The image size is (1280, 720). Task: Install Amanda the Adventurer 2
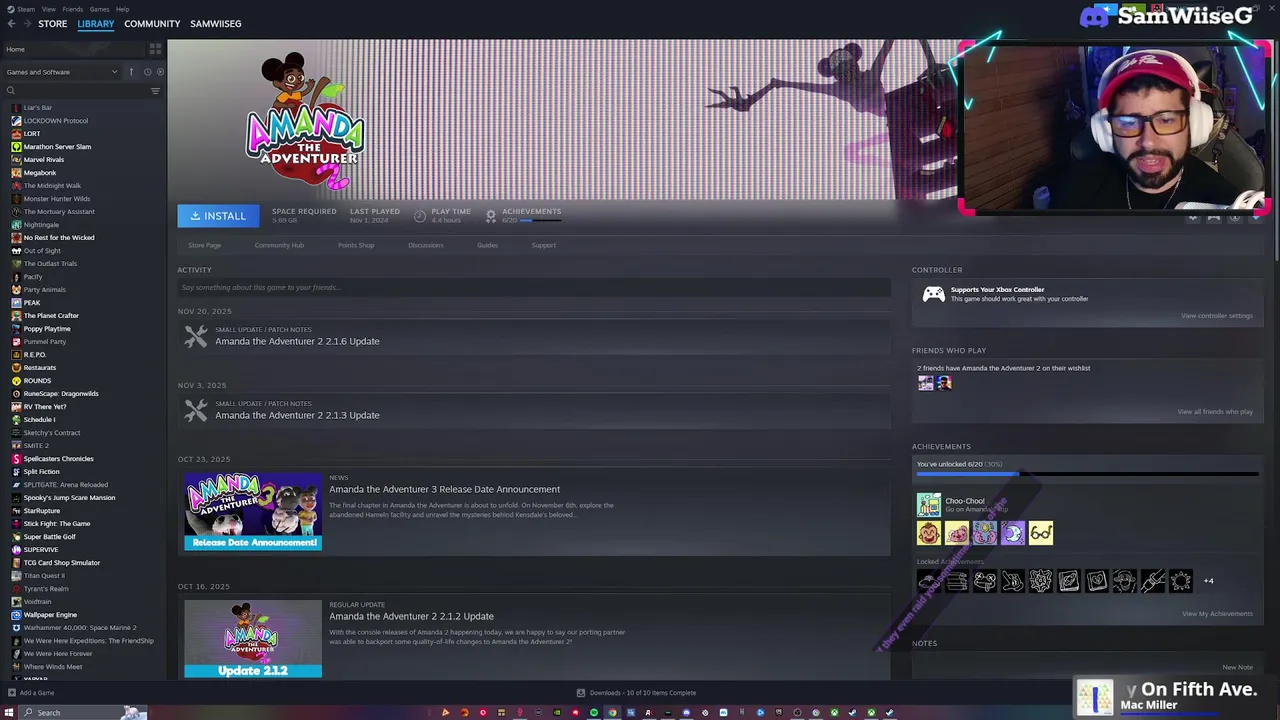(218, 216)
